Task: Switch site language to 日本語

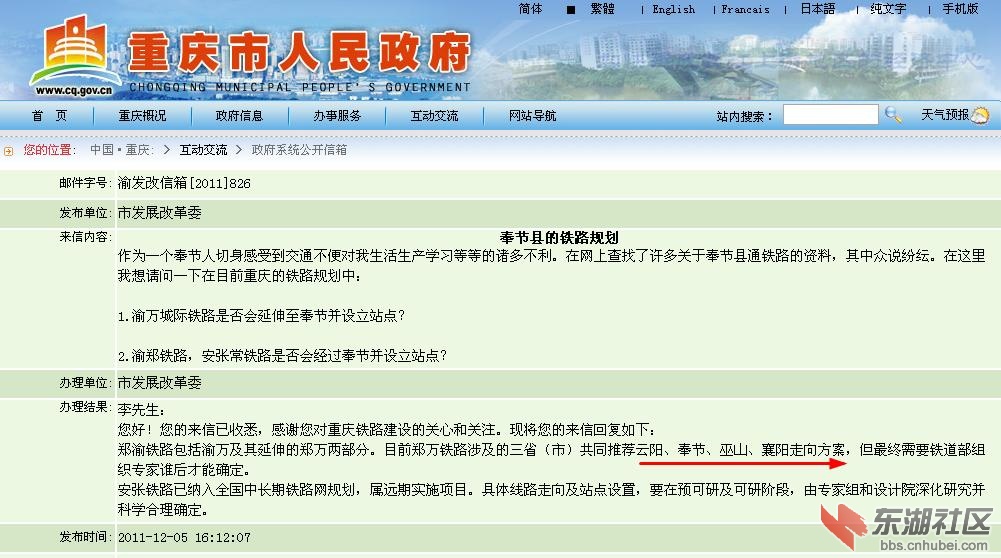Action: coord(818,9)
